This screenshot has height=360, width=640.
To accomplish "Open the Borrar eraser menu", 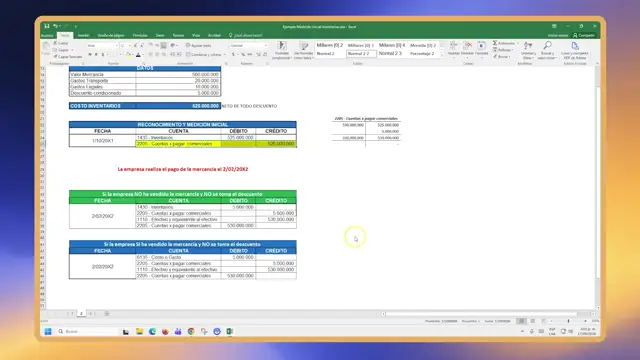I will 502,57.
